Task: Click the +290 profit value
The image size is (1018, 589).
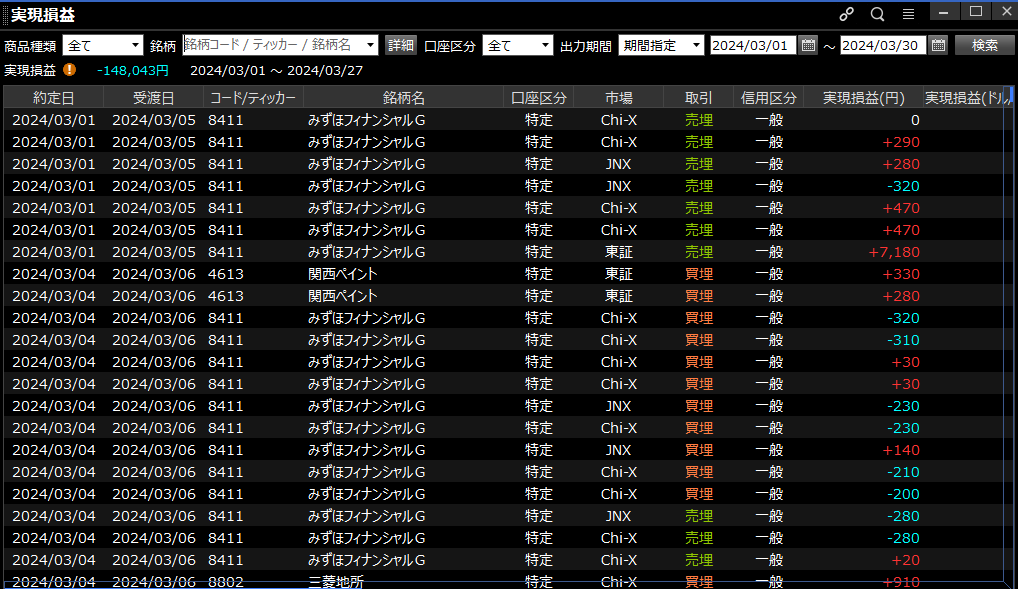Action: point(900,142)
